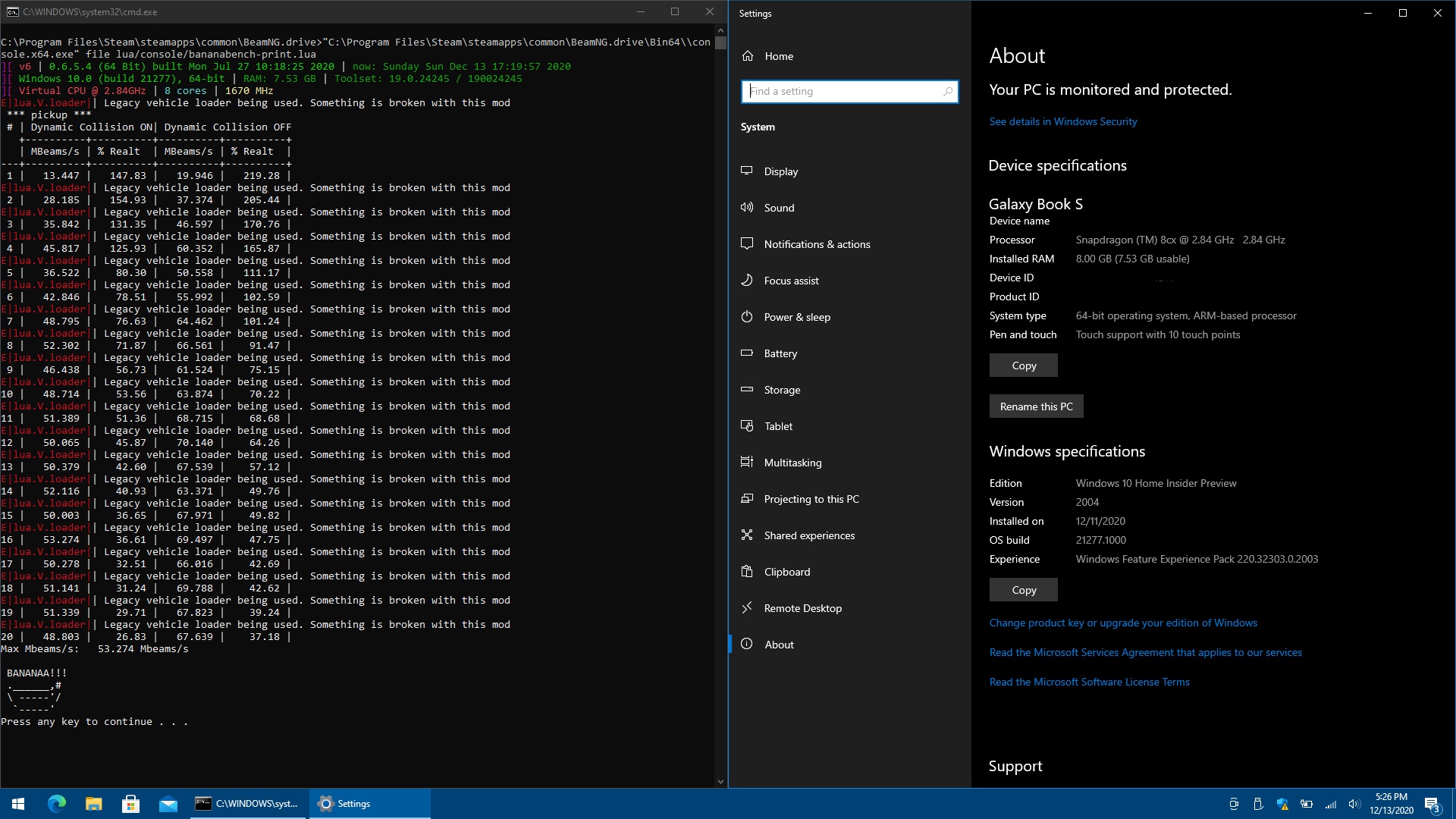
Task: Go to Focus assist settings
Action: tap(791, 281)
